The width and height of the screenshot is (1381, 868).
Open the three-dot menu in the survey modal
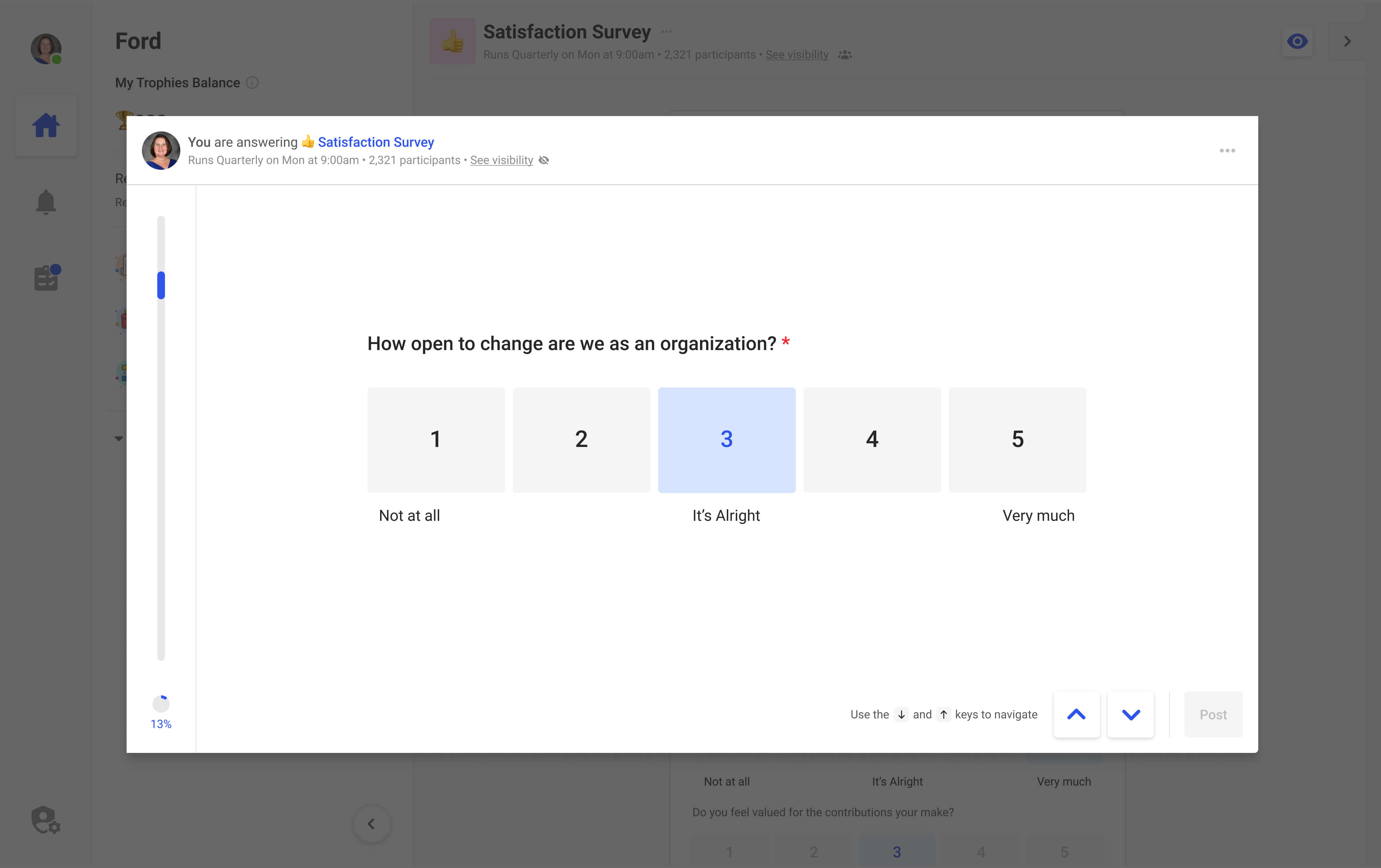tap(1228, 150)
